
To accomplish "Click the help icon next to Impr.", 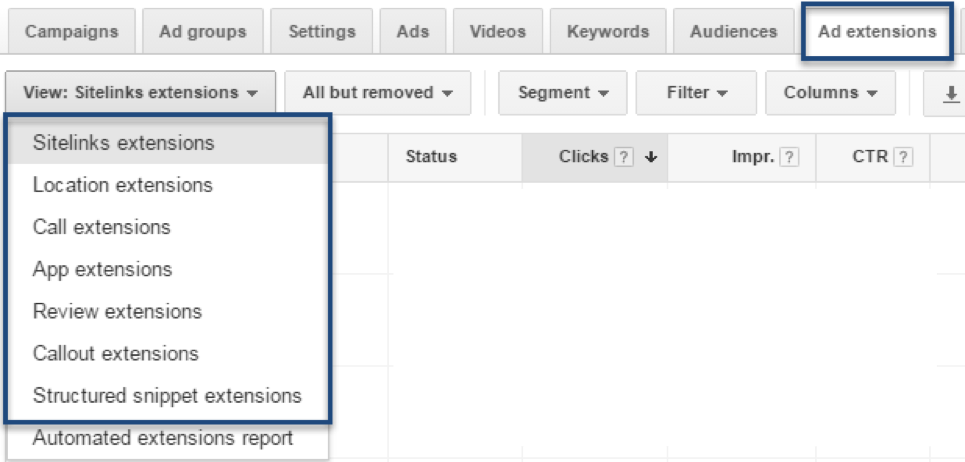I will click(x=789, y=156).
